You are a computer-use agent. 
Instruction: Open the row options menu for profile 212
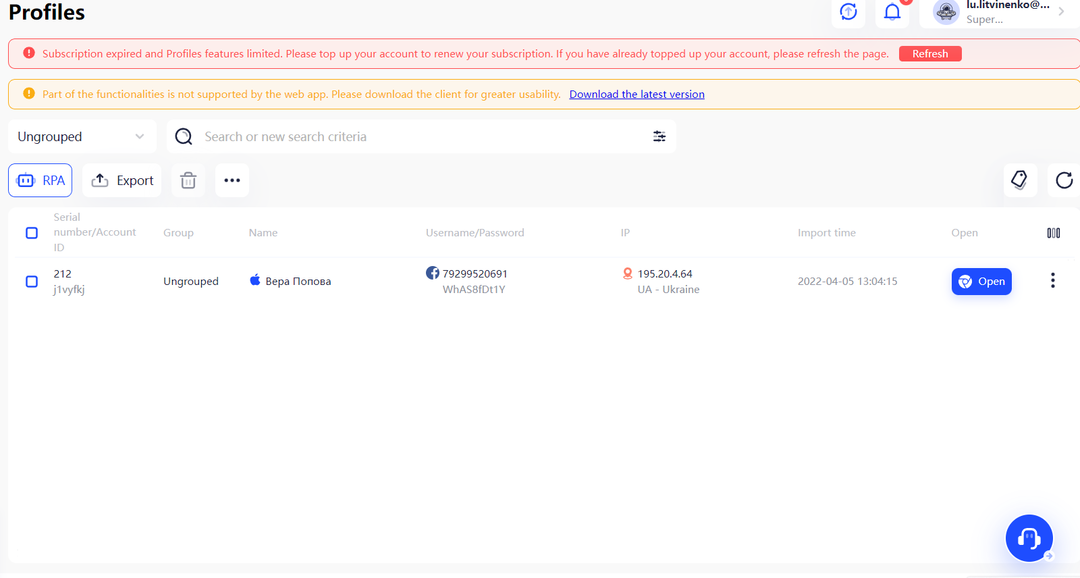[x=1052, y=280]
